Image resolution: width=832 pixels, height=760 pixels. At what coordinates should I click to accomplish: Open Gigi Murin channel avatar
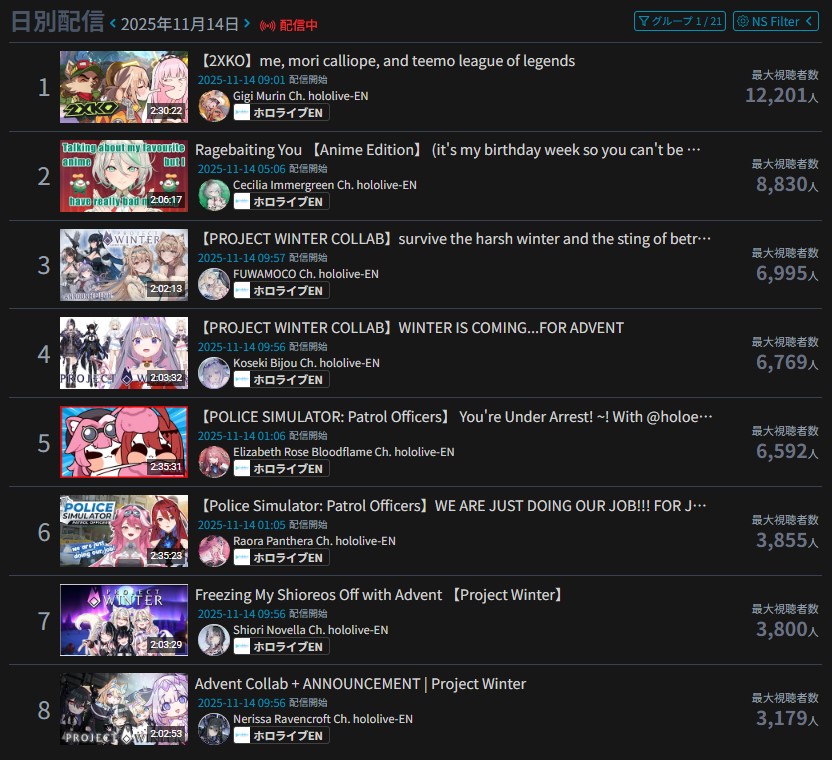pyautogui.click(x=214, y=106)
